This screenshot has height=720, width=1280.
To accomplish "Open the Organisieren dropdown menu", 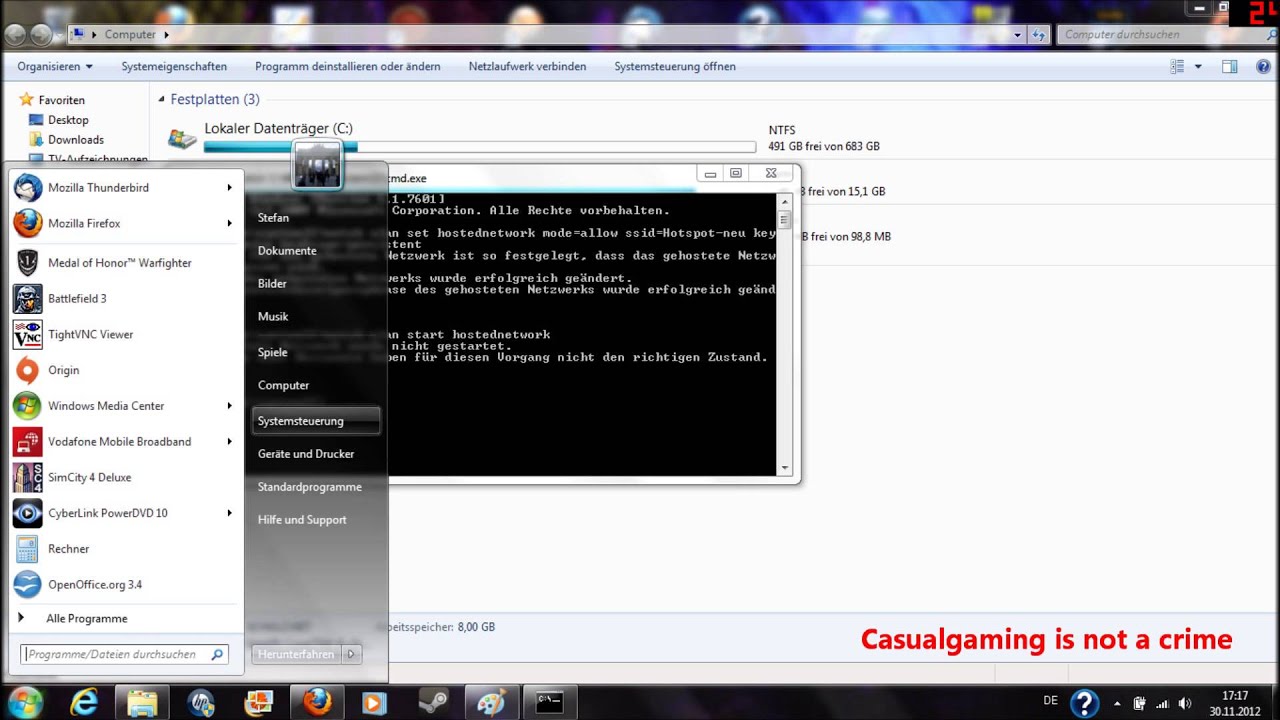I will pyautogui.click(x=55, y=67).
